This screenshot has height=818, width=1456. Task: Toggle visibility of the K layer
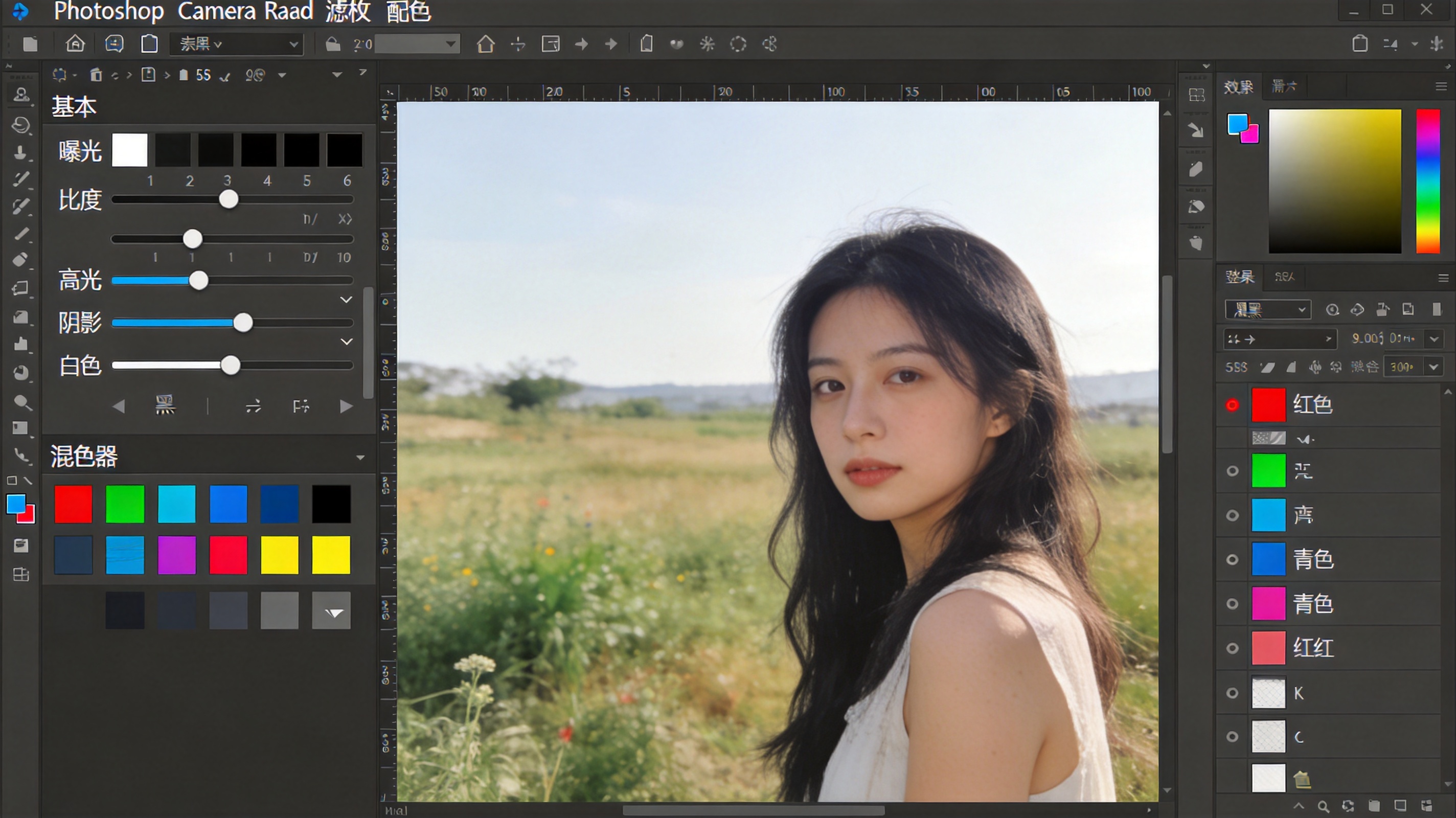(1232, 693)
